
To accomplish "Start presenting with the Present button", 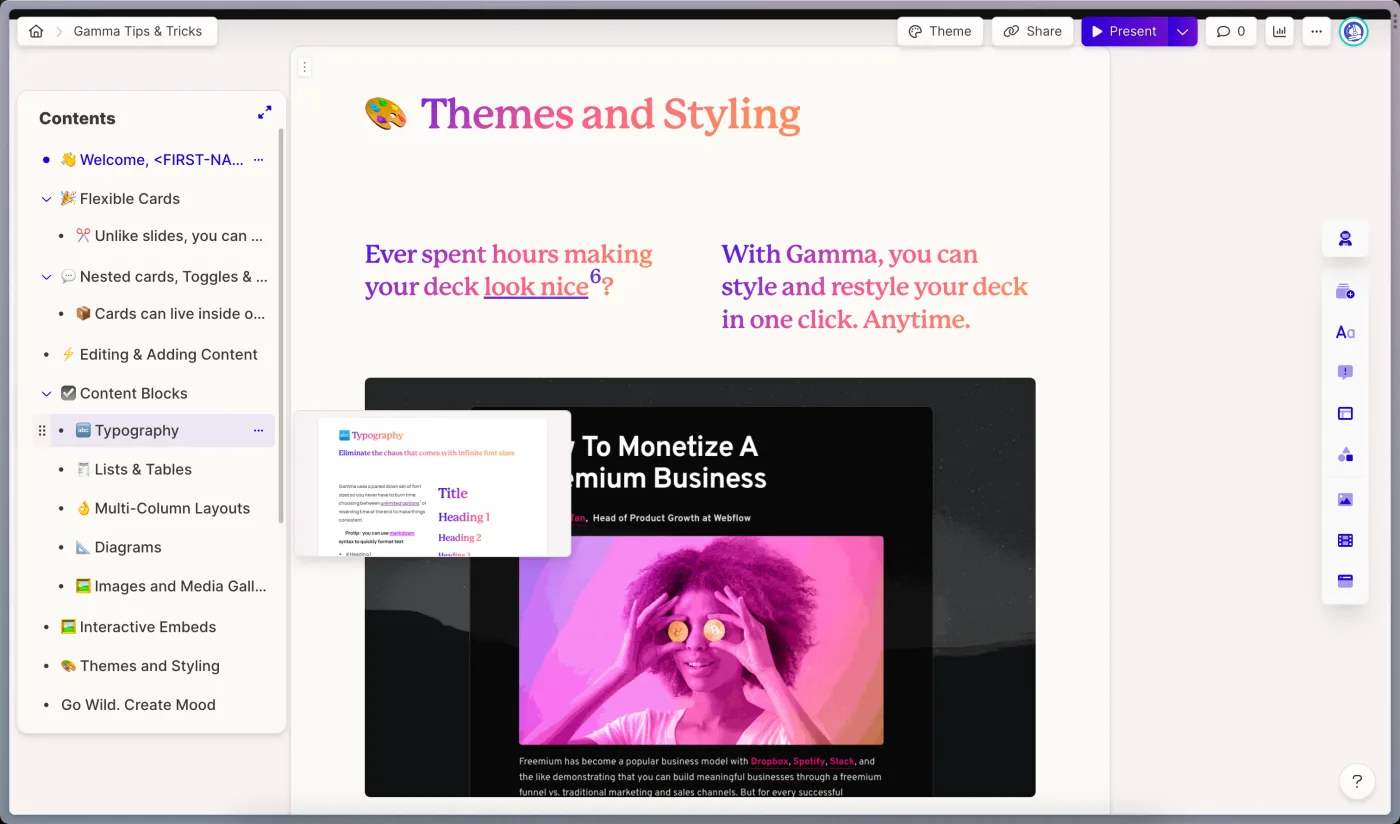I will pyautogui.click(x=1124, y=31).
